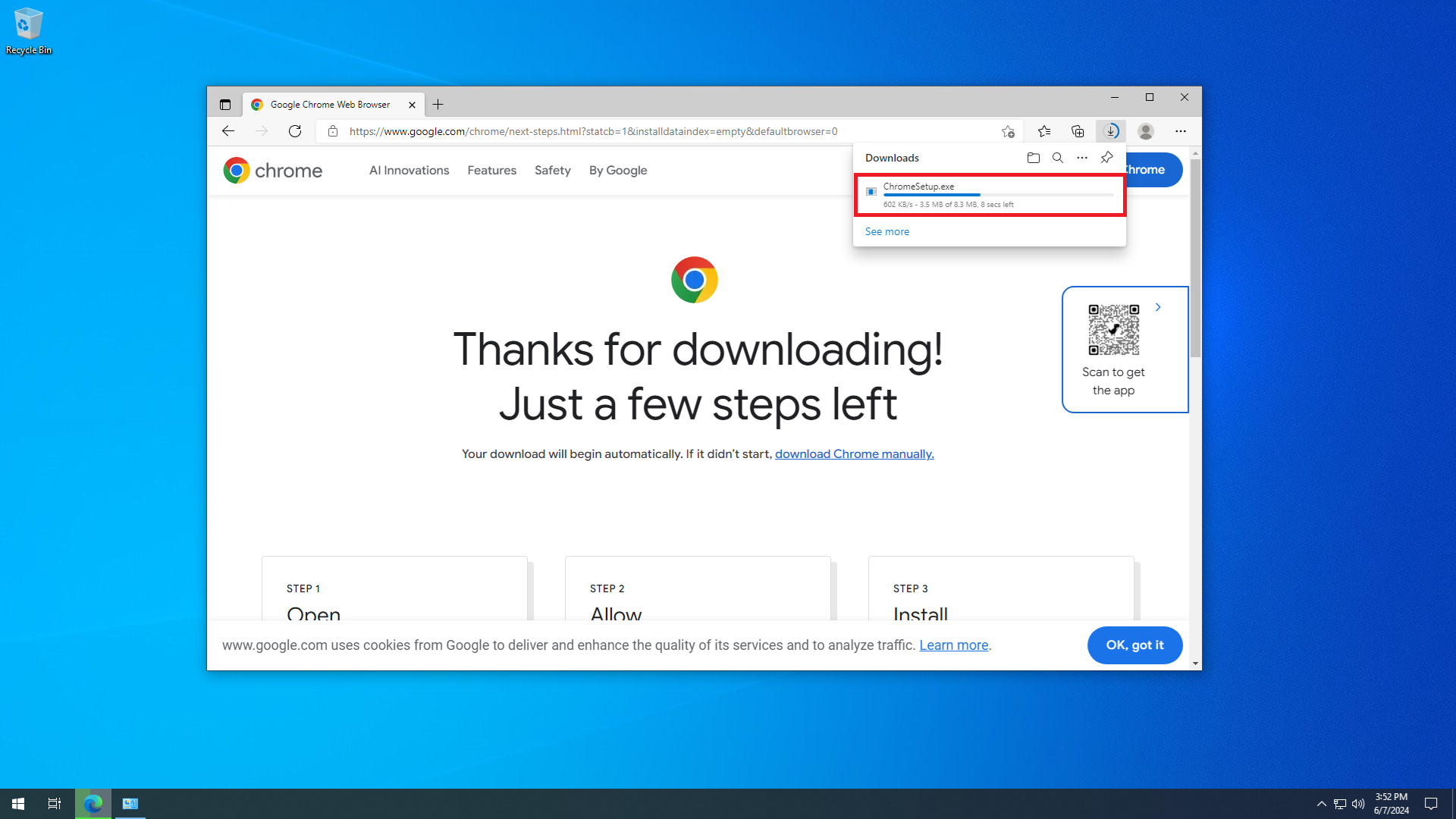Click the Scan to get the app QR code
This screenshot has width=1456, height=819.
tap(1114, 330)
